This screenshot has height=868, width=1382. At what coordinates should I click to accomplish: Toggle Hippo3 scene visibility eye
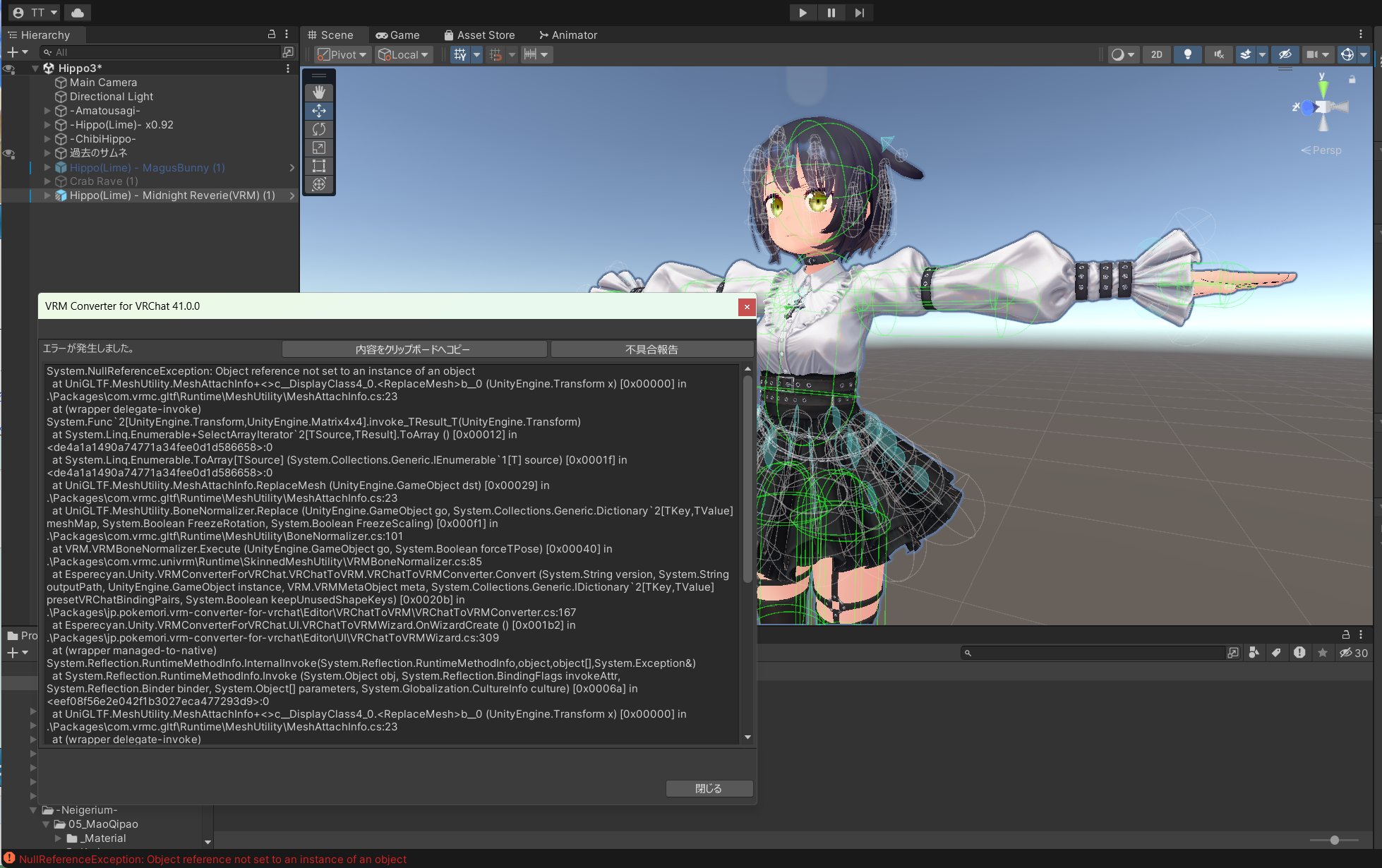point(9,68)
